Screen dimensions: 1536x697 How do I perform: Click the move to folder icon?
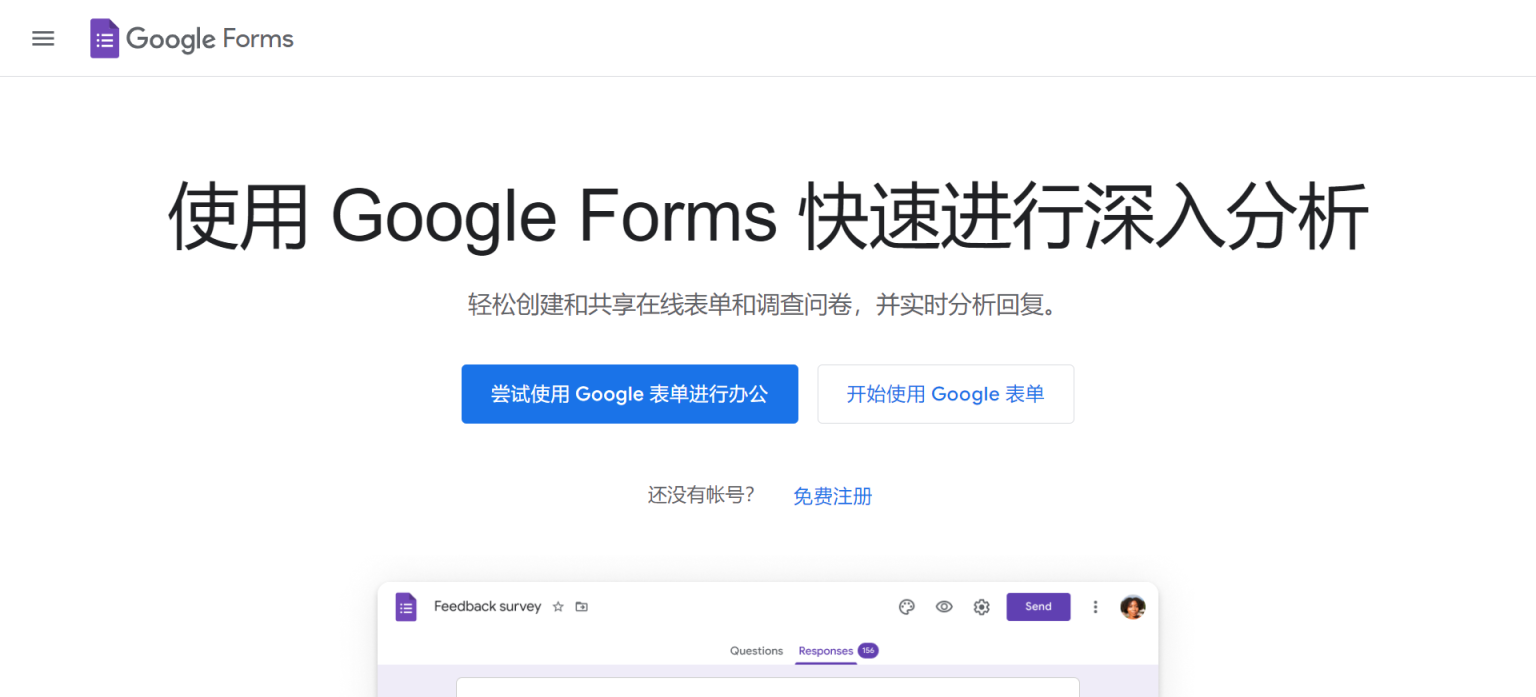pos(581,606)
